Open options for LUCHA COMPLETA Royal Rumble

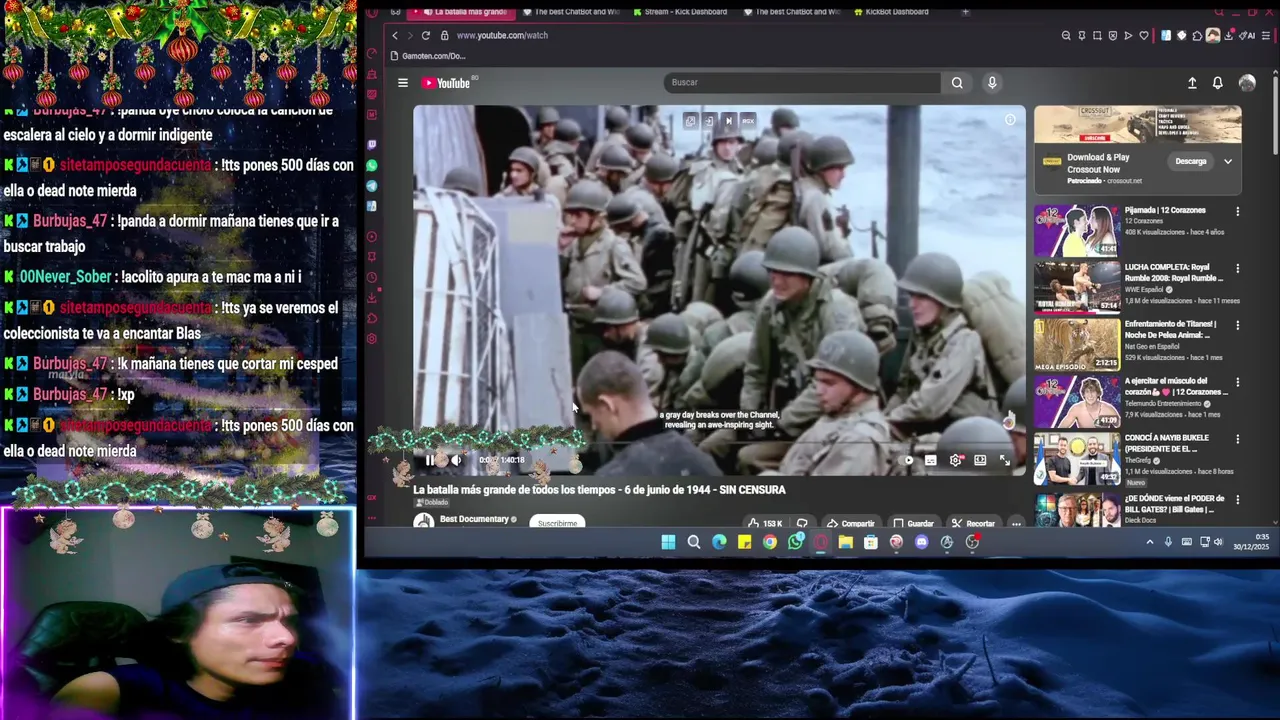click(1237, 269)
